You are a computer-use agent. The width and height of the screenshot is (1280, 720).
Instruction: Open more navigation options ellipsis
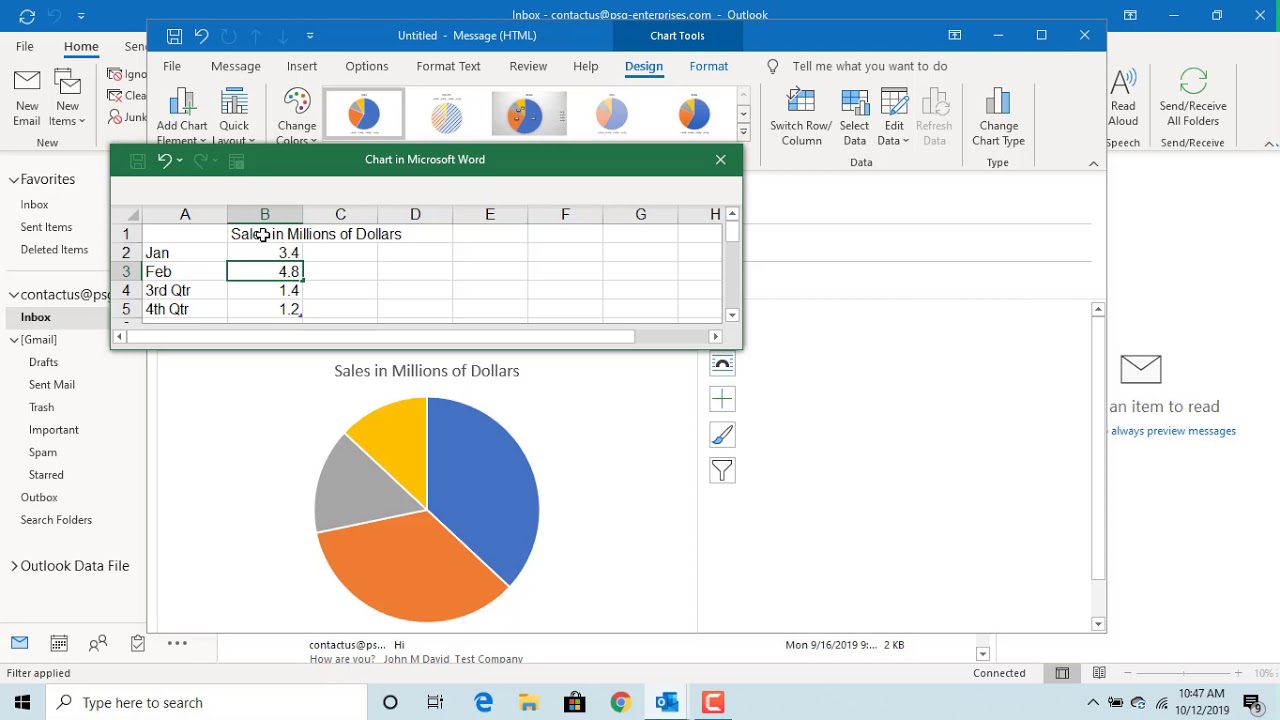(177, 643)
